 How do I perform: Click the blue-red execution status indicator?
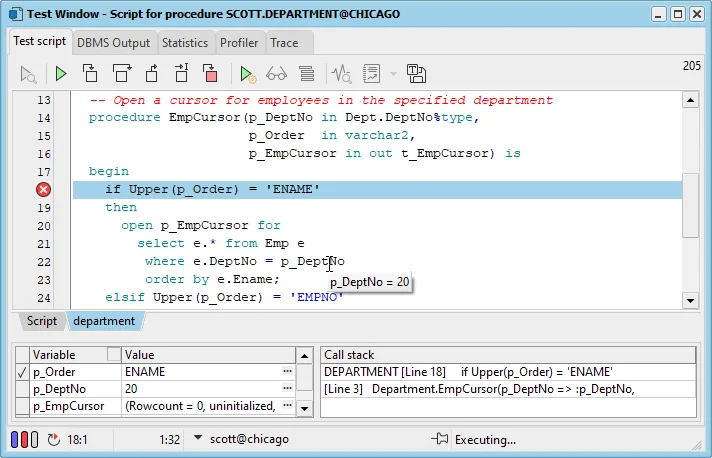(x=25, y=439)
